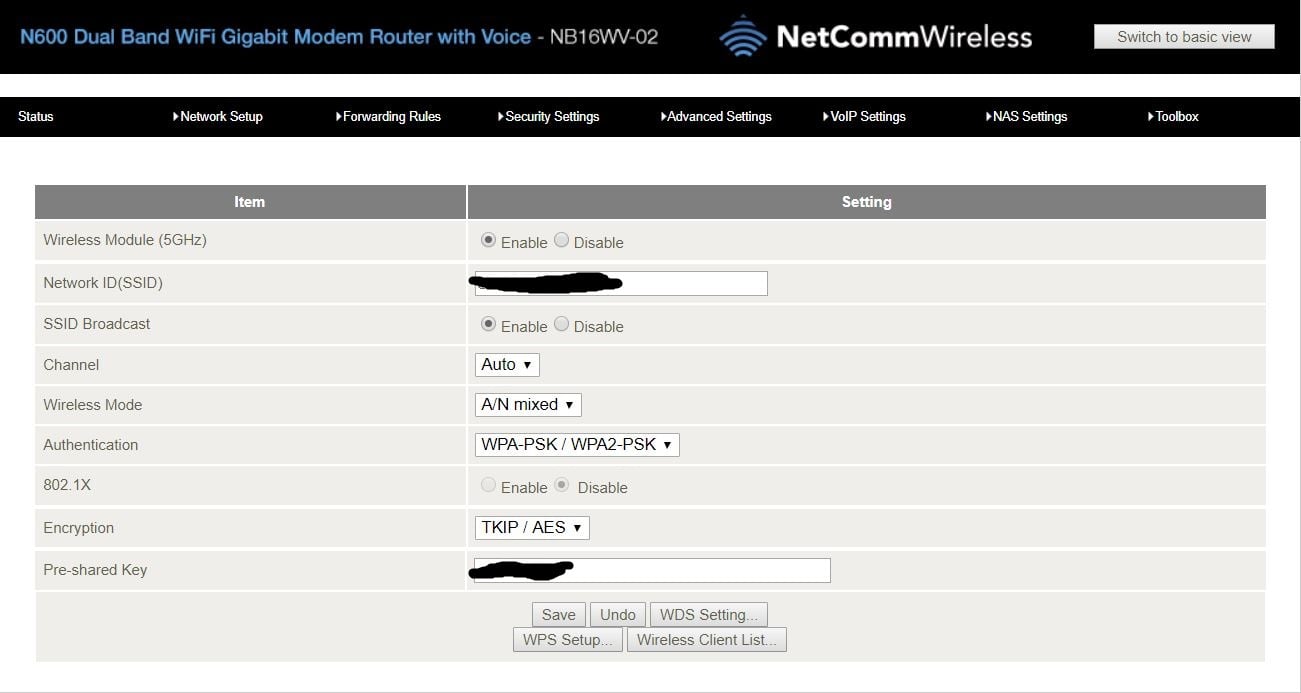Viewport: 1301px width, 693px height.
Task: Open the NAS Settings menu
Action: click(x=1026, y=117)
